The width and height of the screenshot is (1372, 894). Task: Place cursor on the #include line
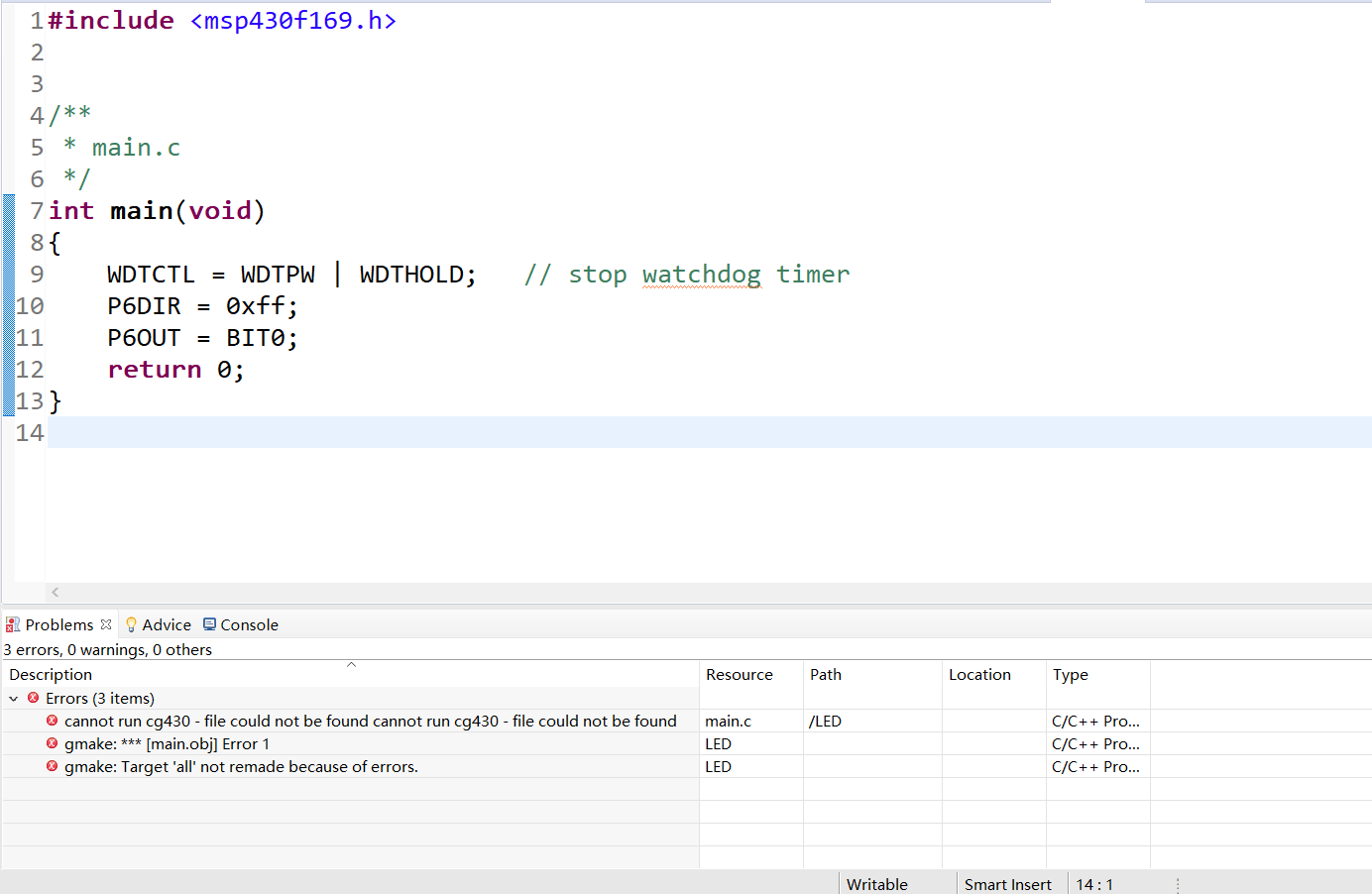222,21
